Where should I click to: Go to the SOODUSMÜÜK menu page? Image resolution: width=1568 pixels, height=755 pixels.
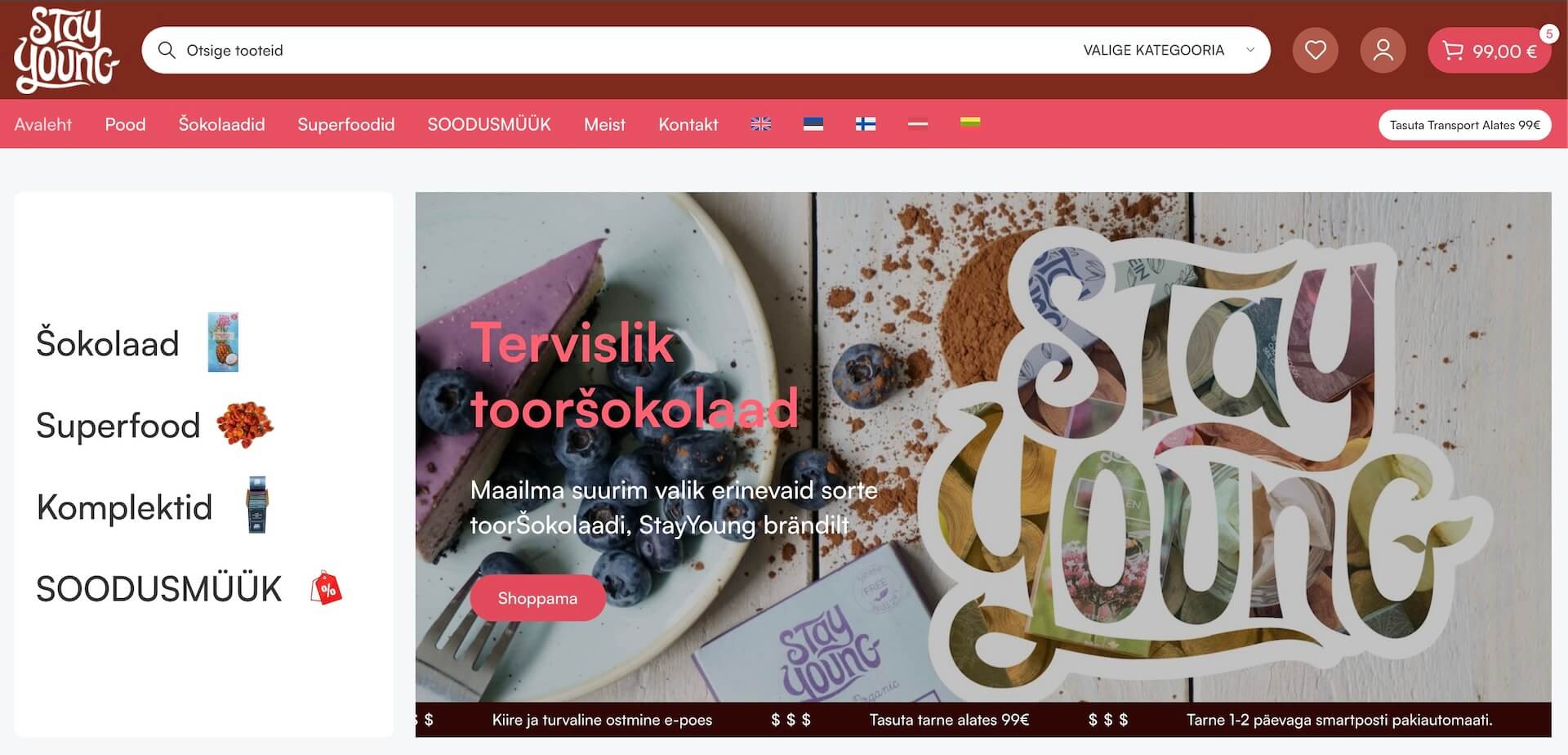pyautogui.click(x=489, y=124)
